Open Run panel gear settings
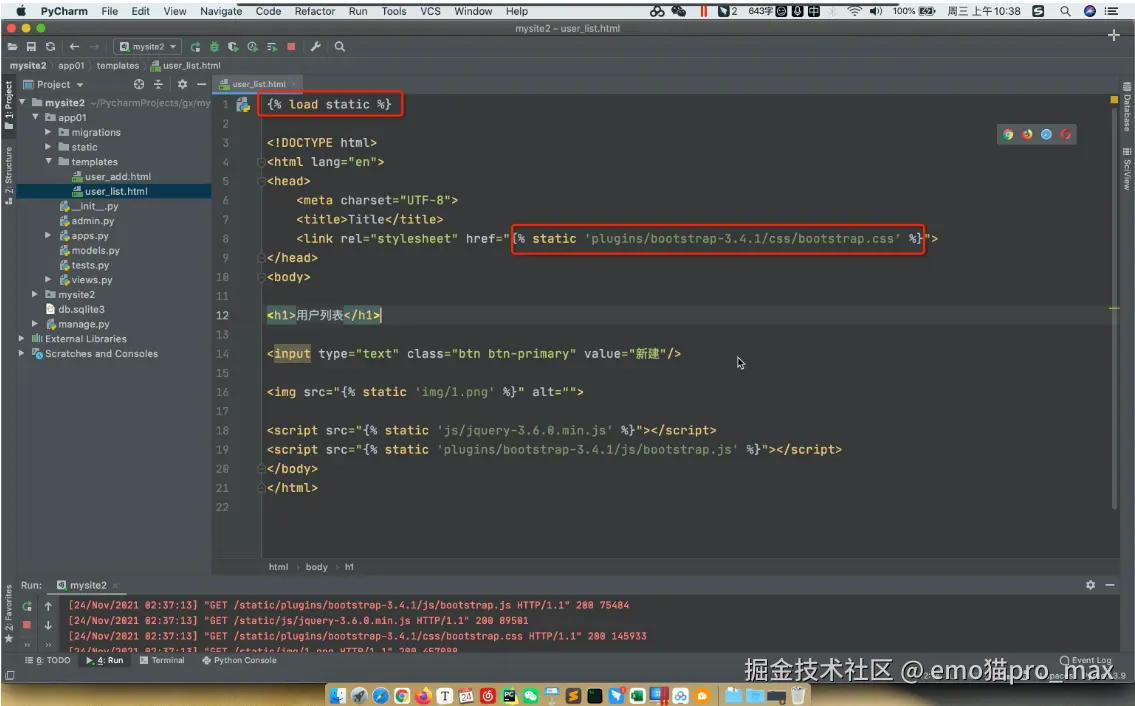Viewport: 1135px width, 706px height. click(x=1090, y=585)
